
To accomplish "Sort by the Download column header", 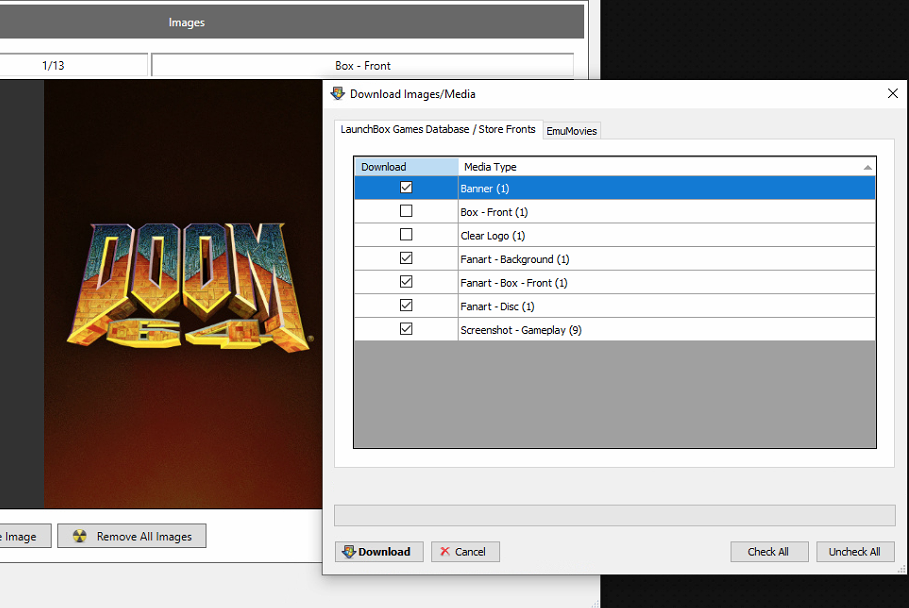I will (406, 167).
